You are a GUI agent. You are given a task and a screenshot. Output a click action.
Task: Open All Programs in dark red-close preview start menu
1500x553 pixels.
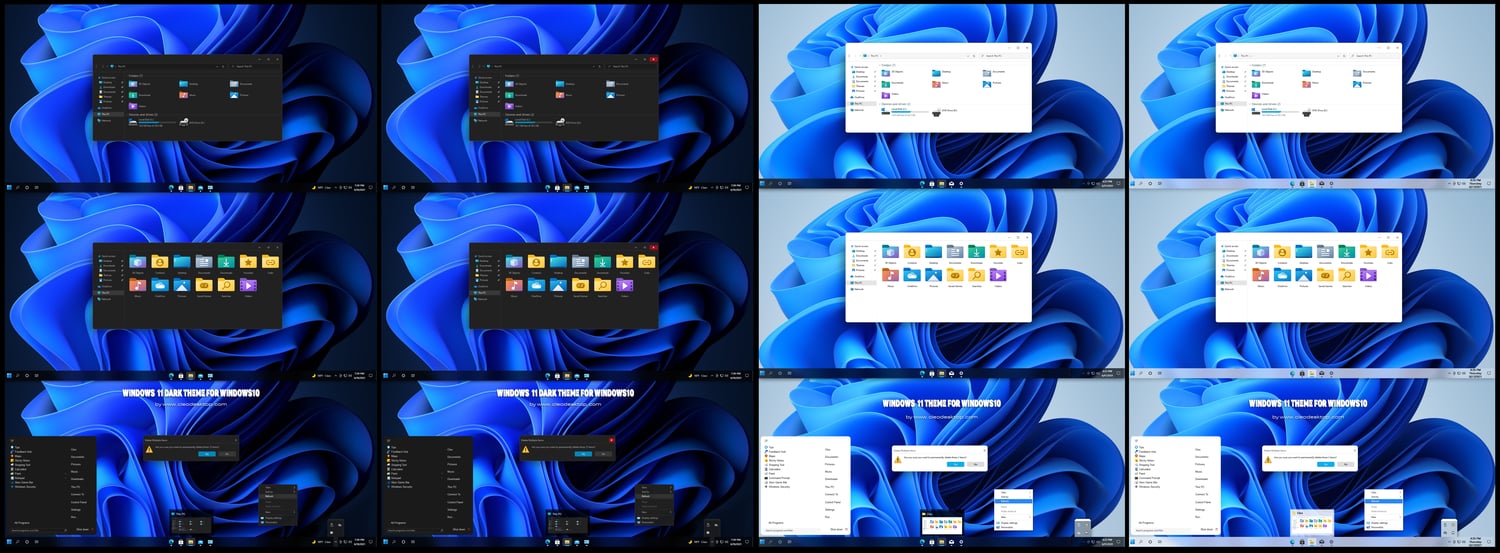(400, 523)
